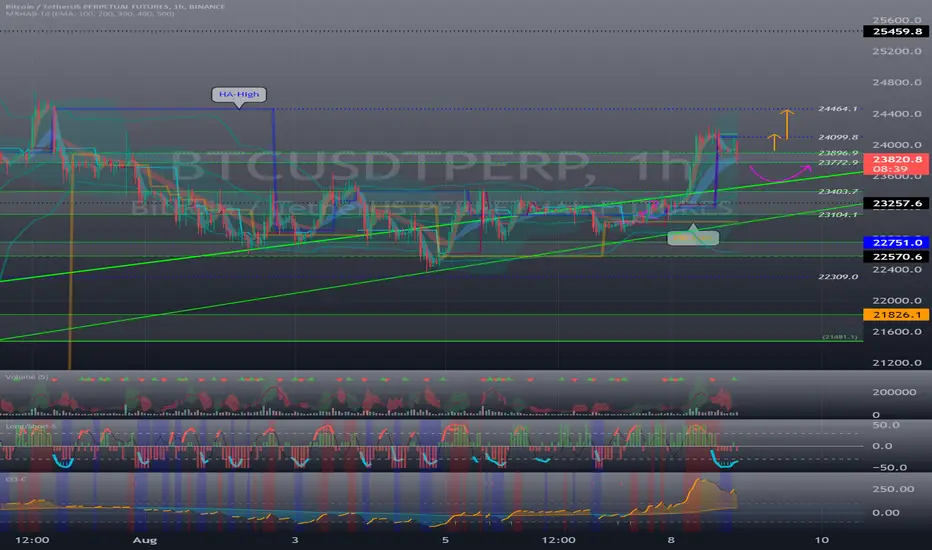Select the 22309.0 level label
The width and height of the screenshot is (932, 550).
coord(837,277)
